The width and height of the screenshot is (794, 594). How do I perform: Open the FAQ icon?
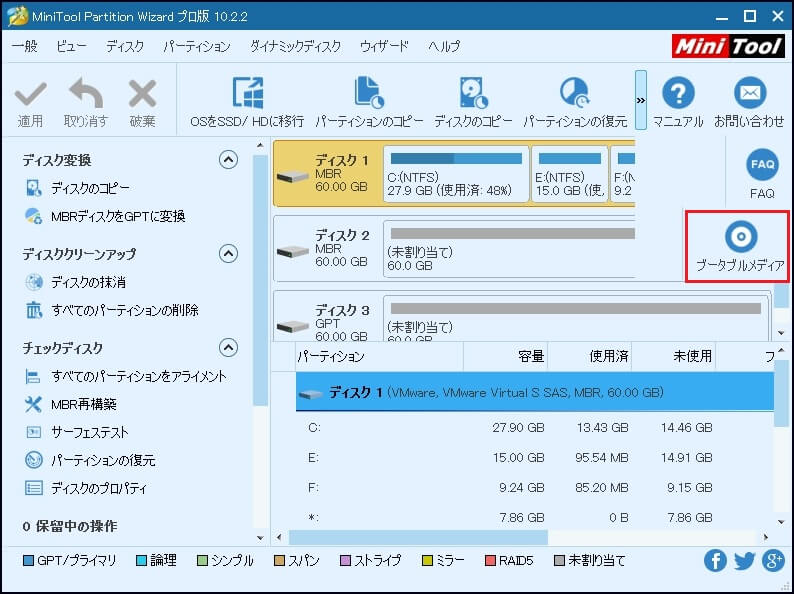click(x=762, y=165)
